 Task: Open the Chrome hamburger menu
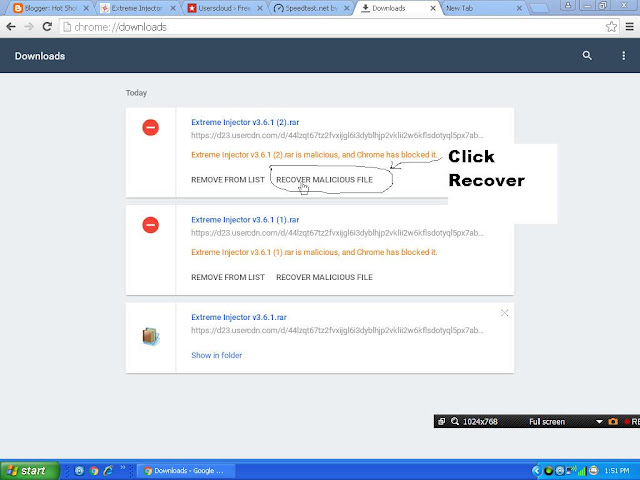(629, 27)
